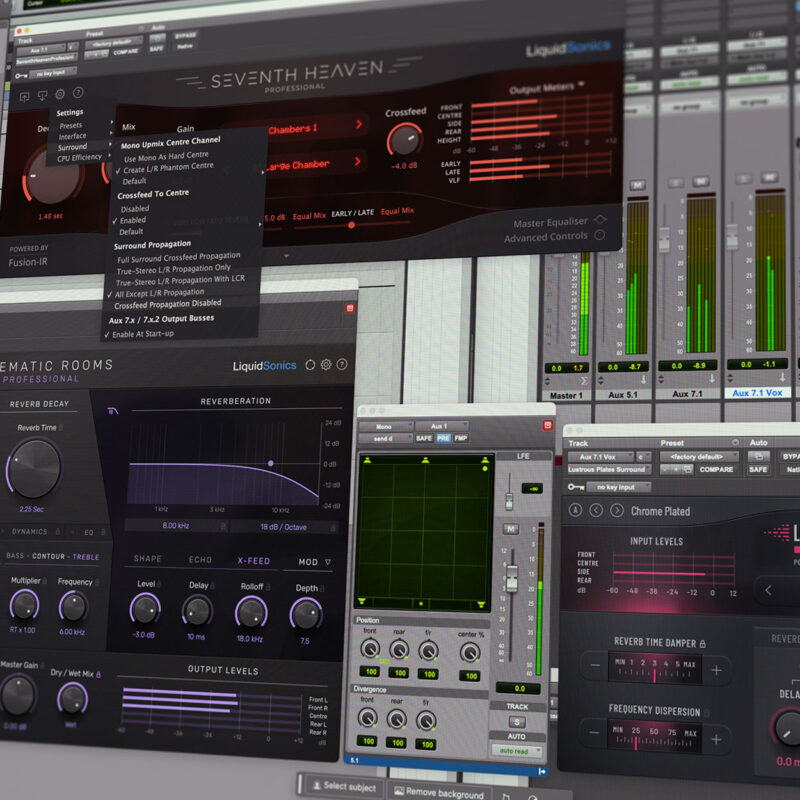
Task: Click Reverb Time knob in Cinematic Rooms
Action: click(x=34, y=468)
